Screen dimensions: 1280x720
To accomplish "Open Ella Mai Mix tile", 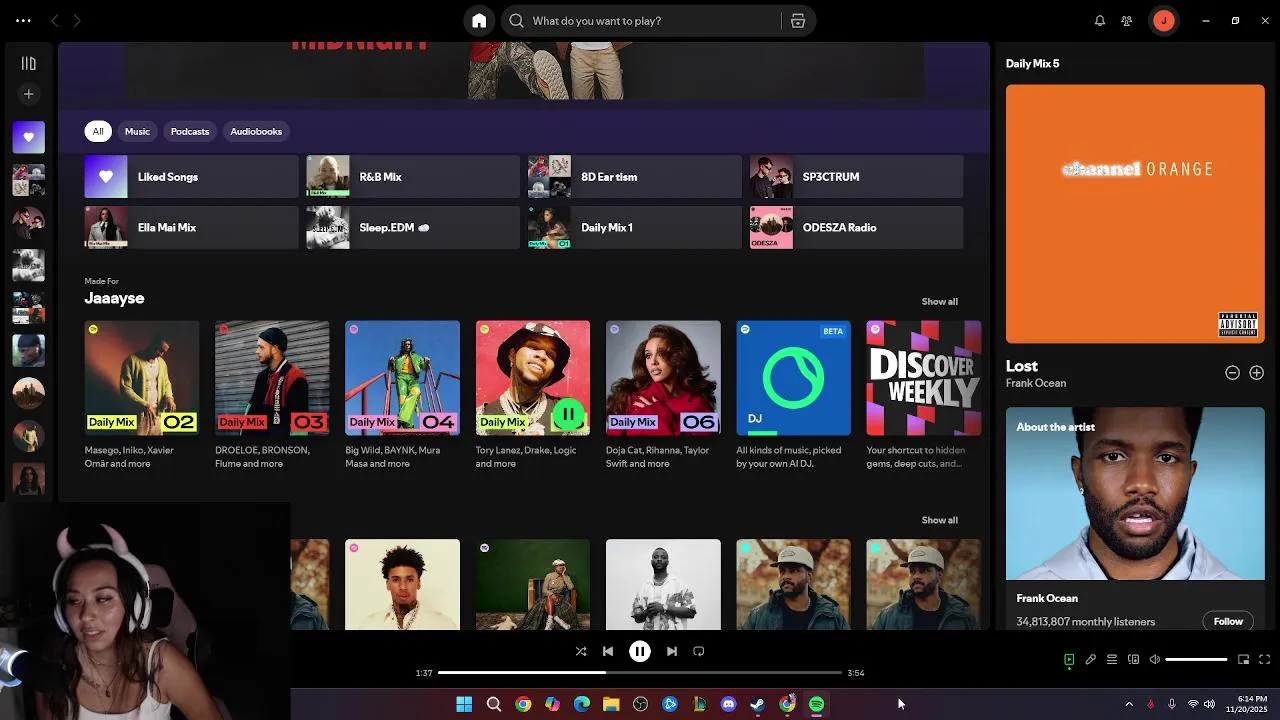I will pyautogui.click(x=191, y=228).
